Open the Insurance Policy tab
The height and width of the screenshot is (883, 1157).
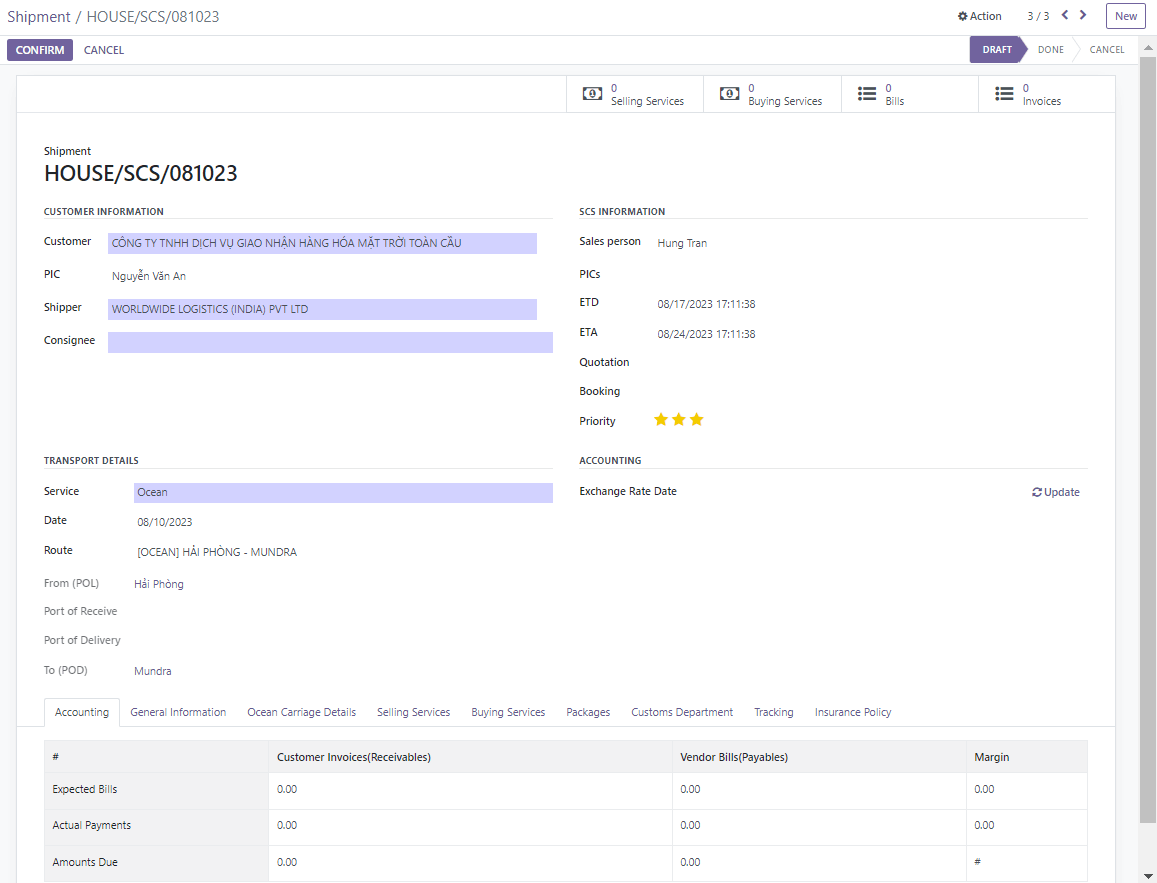(852, 713)
